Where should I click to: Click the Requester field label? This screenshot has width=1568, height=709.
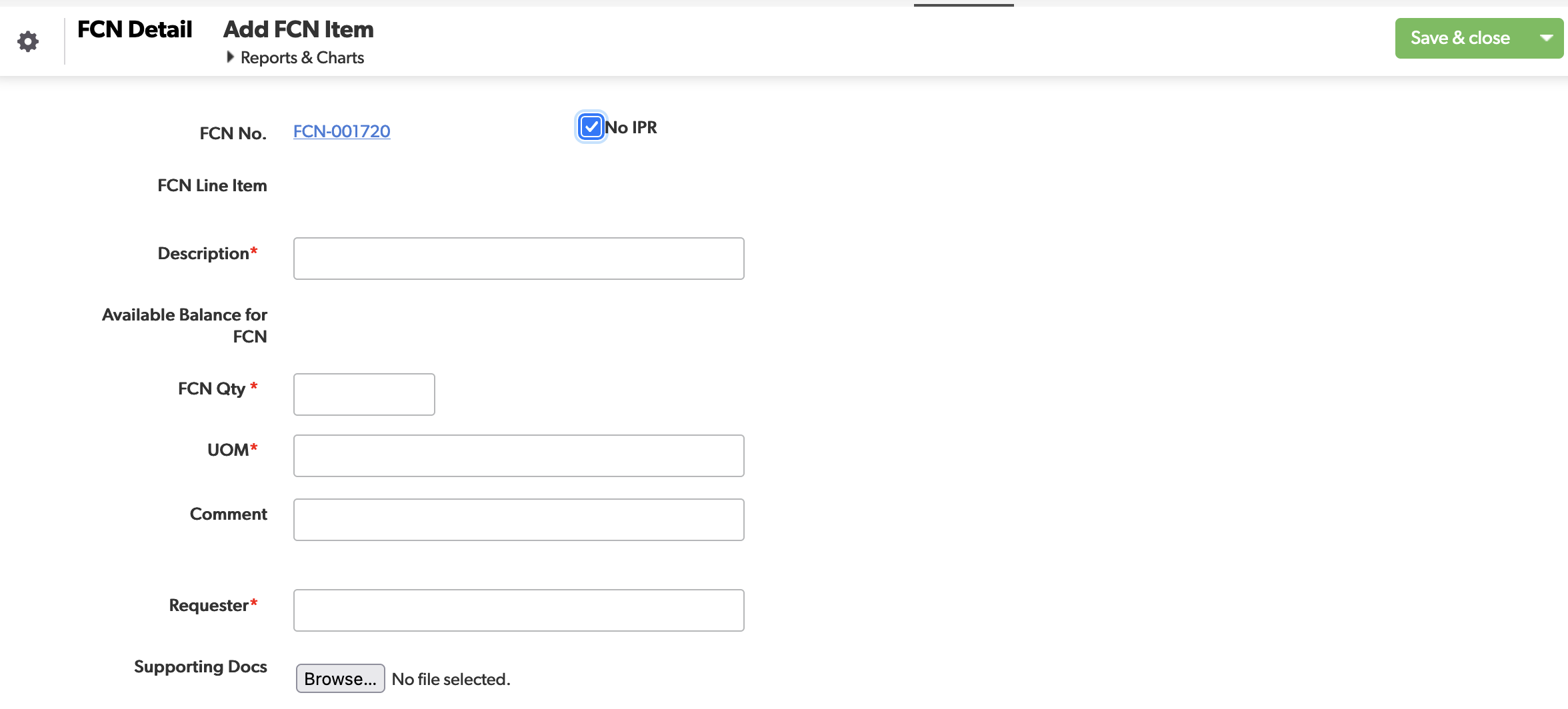[x=209, y=605]
